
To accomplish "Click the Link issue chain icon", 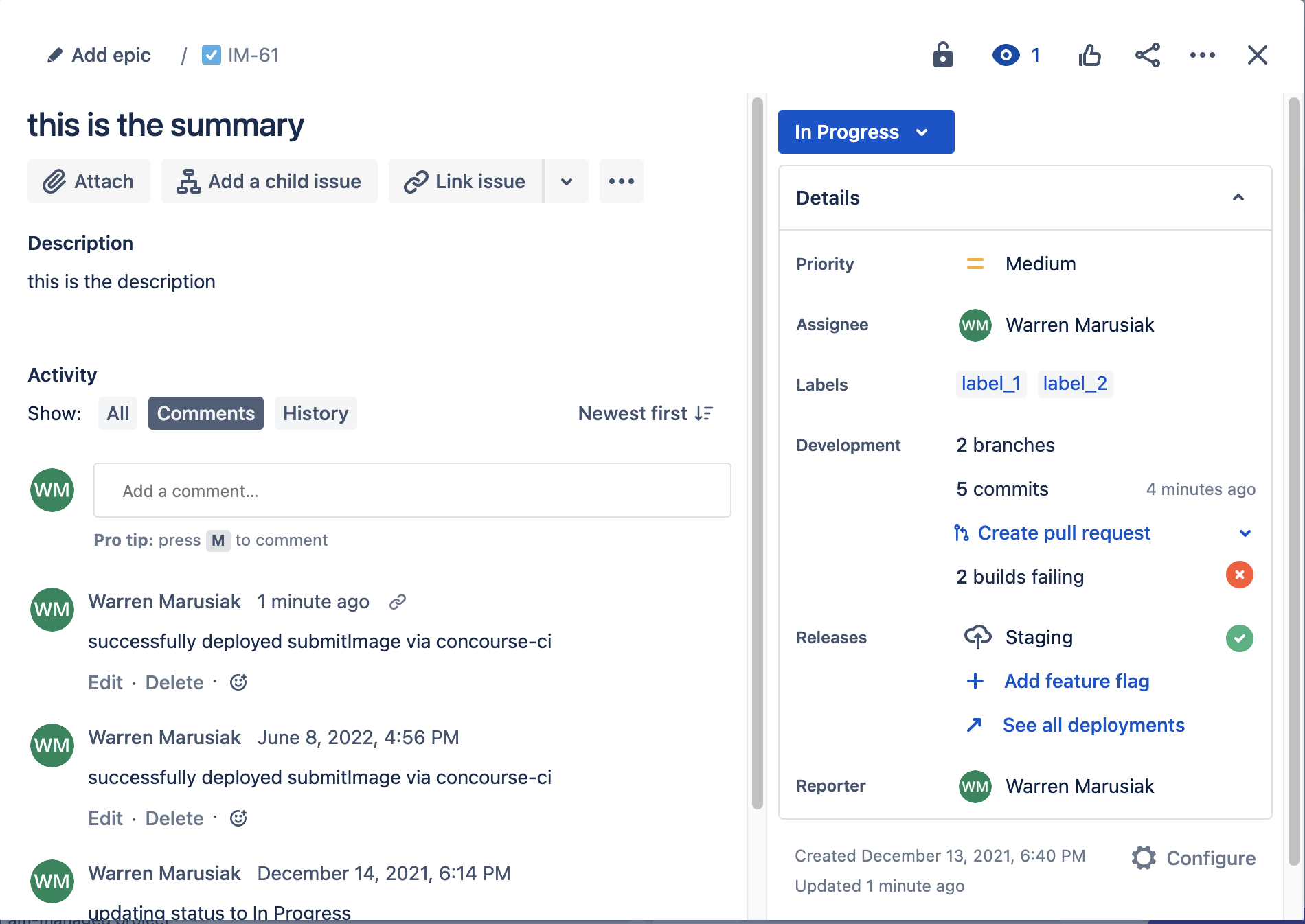I will [415, 181].
